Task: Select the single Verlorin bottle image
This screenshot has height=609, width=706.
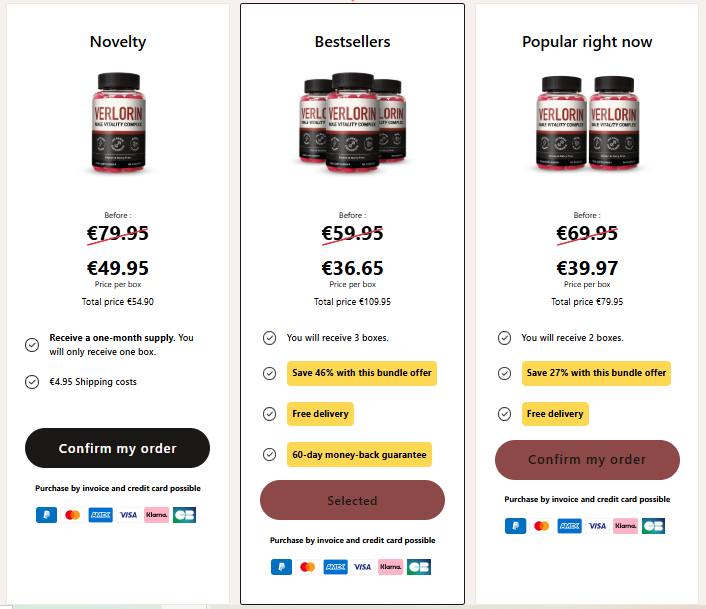Action: tap(118, 123)
